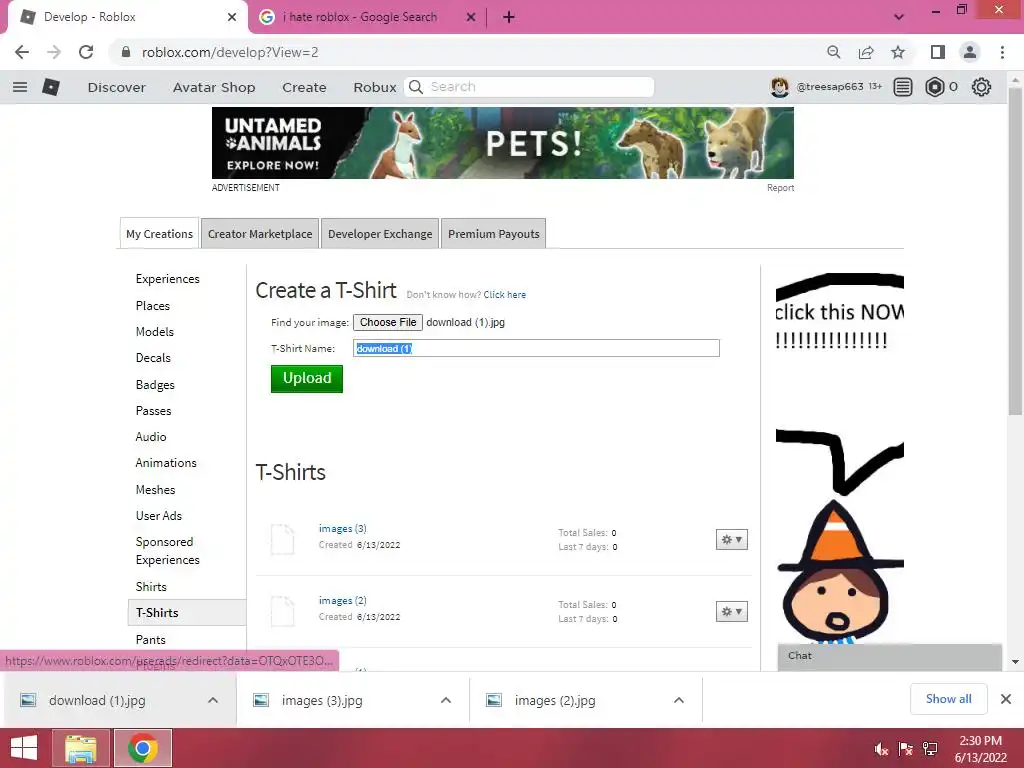This screenshot has height=768, width=1024.
Task: Report the Untamed Animals advertisement
Action: click(780, 188)
